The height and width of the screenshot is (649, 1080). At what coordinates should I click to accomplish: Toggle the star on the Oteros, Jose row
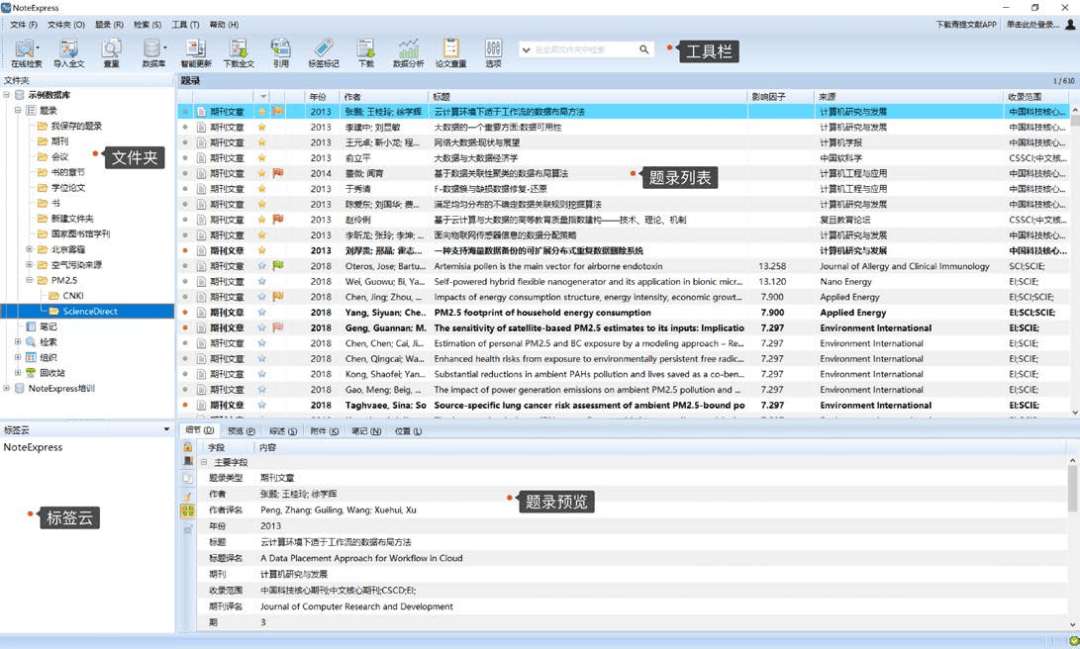(x=262, y=266)
